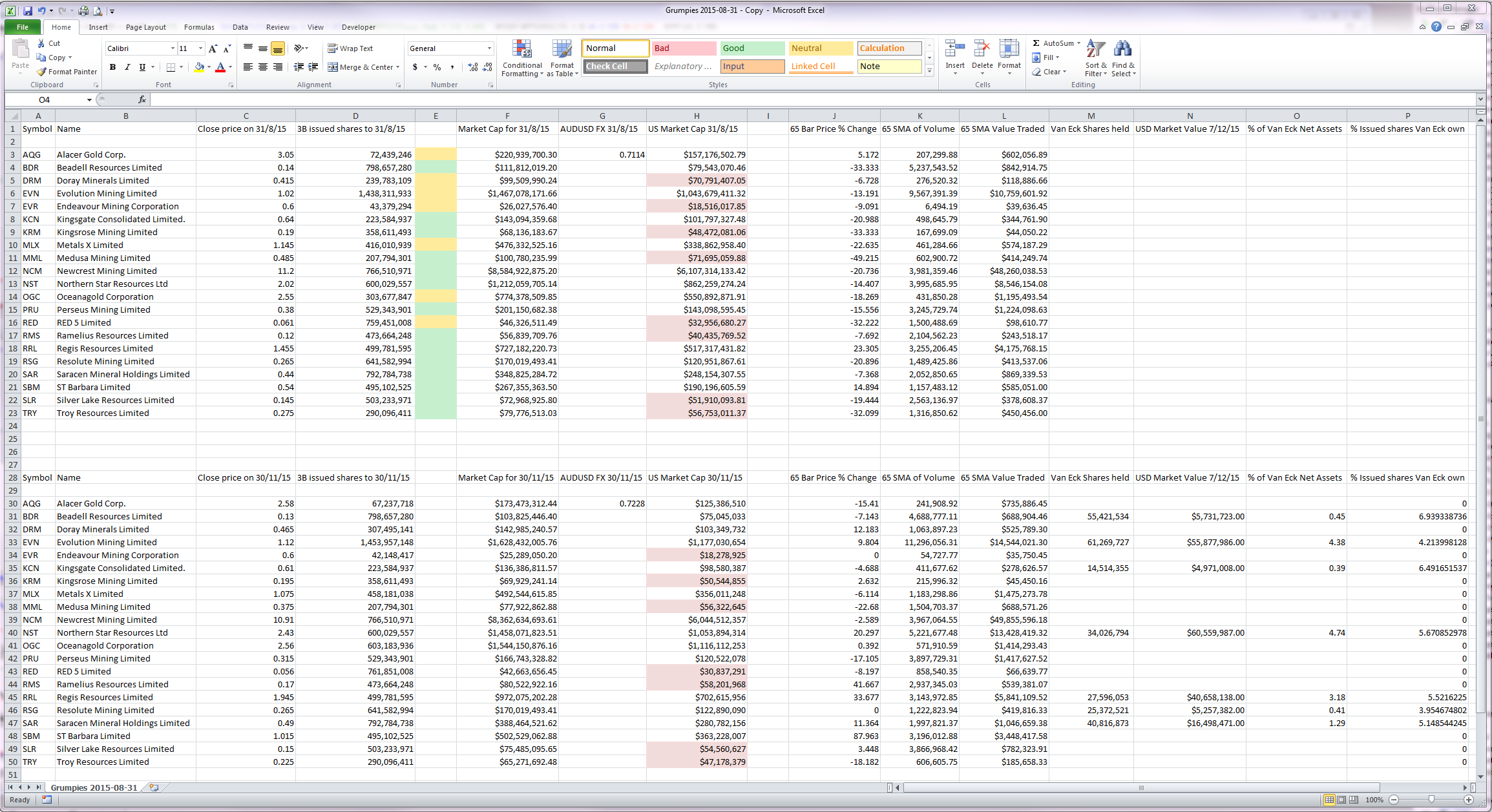Switch to the Data ribbon tab
Screen dimensions: 1492x812
coord(240,27)
